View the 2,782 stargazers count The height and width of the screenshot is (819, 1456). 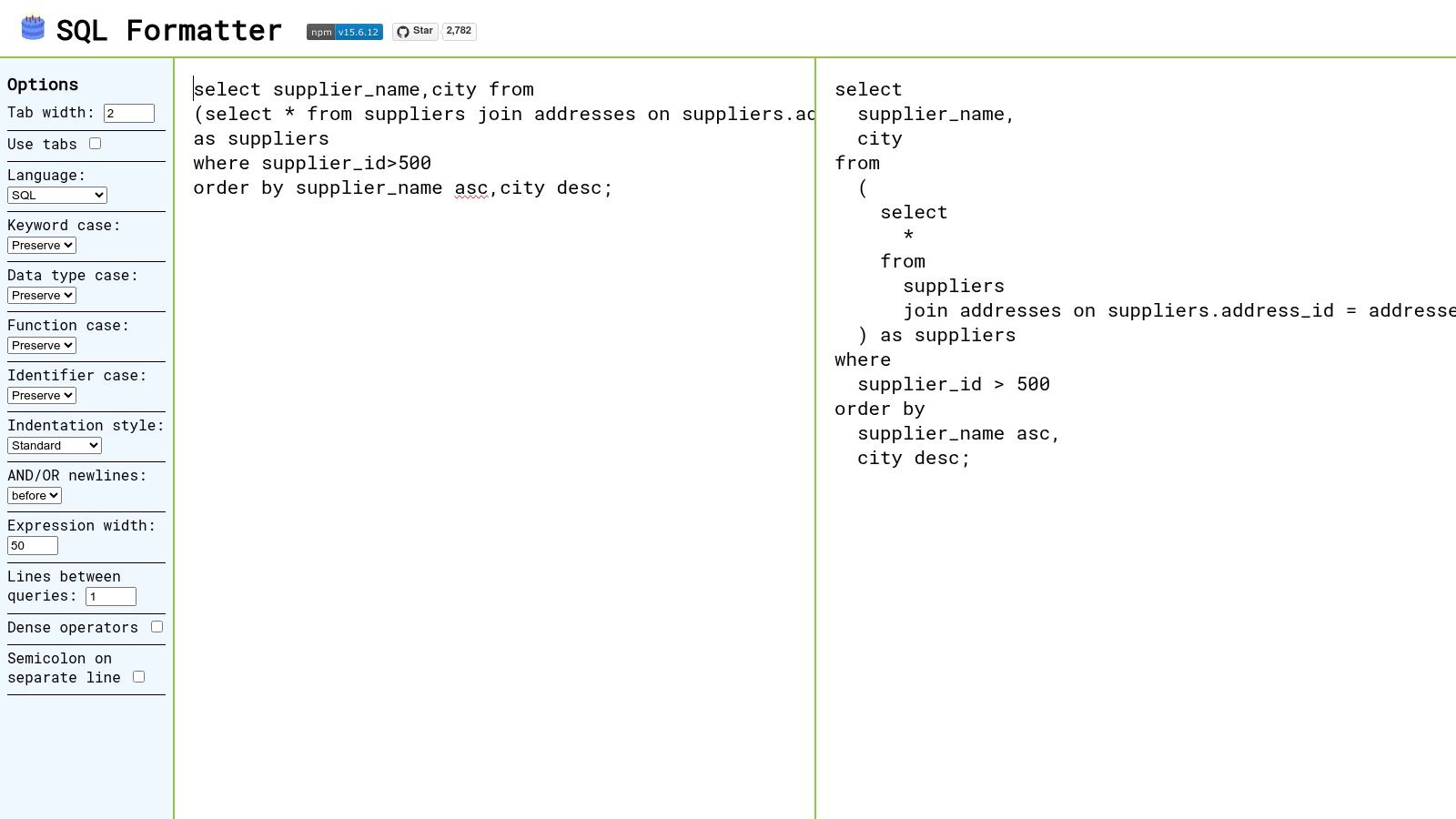[459, 31]
